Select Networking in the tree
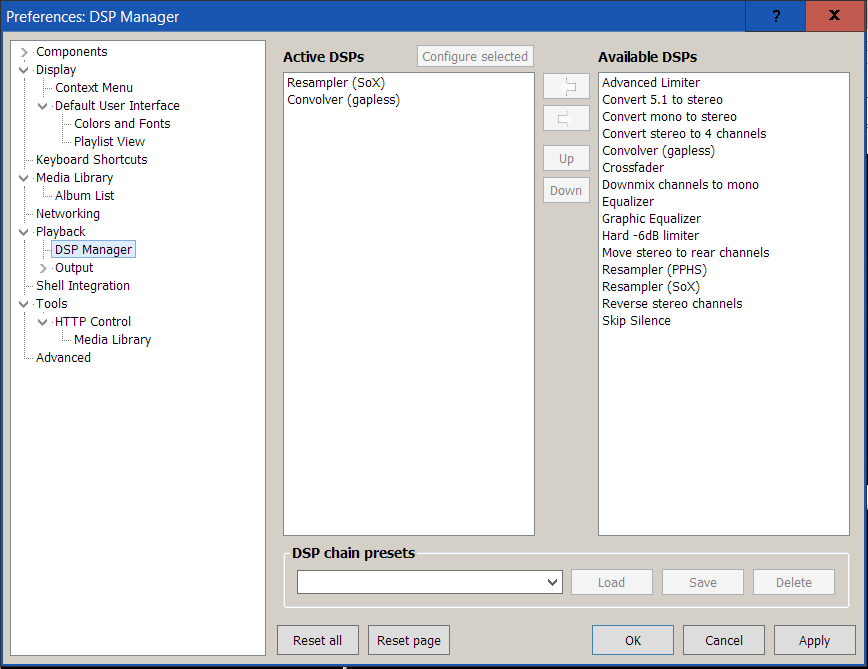868x669 pixels. (68, 214)
